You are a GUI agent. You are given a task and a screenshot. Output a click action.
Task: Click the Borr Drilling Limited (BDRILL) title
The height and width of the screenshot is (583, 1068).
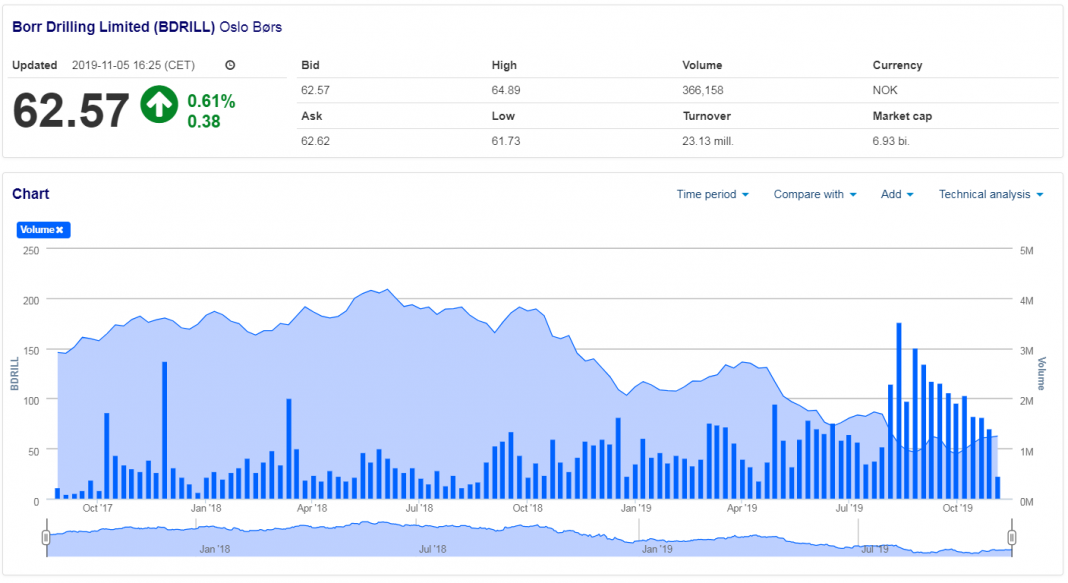113,27
